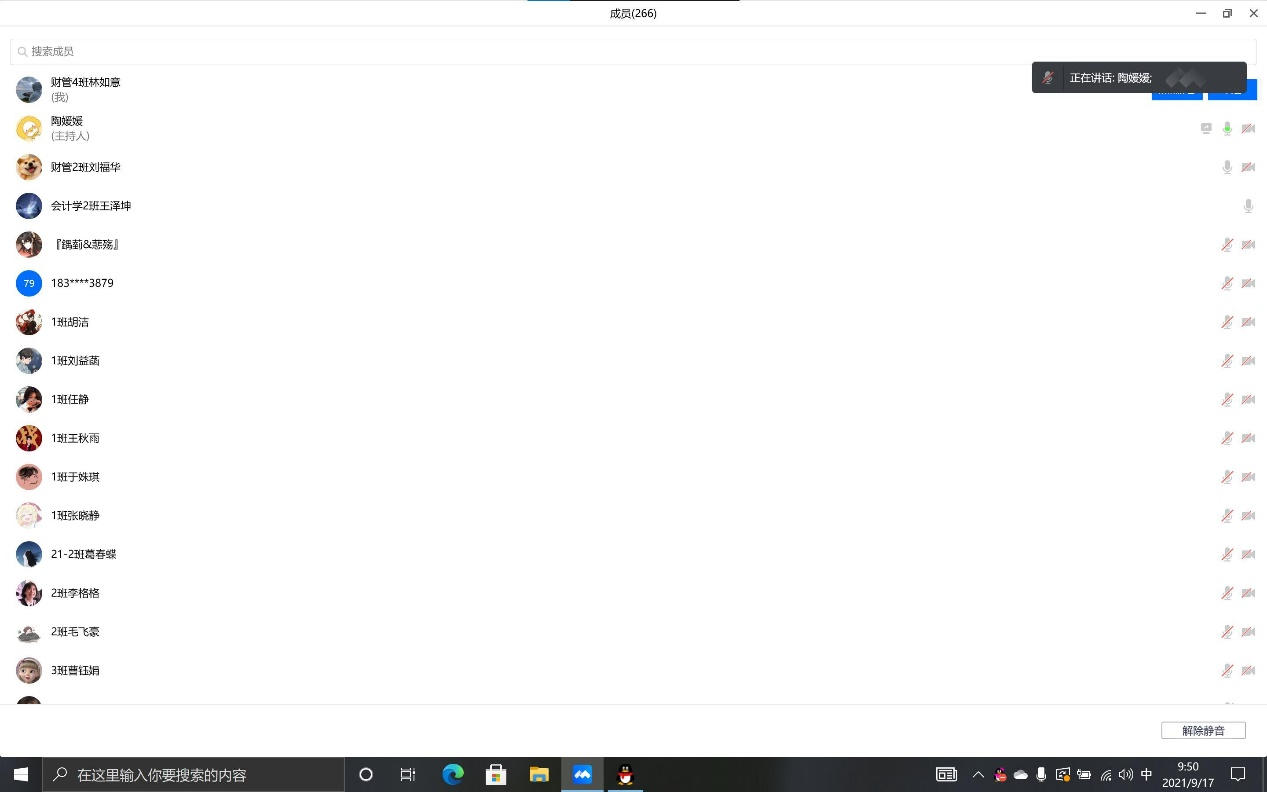The height and width of the screenshot is (792, 1267).
Task: Select member 1班王秋雨 in the list
Action: pyautogui.click(x=76, y=438)
